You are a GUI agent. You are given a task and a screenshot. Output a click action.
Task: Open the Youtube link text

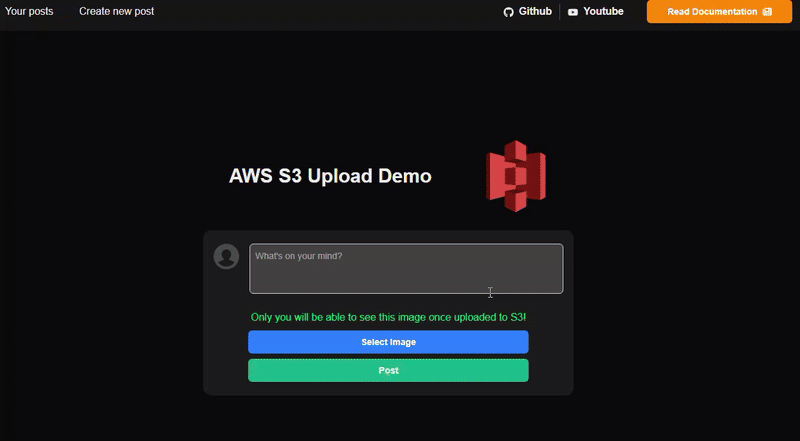[x=604, y=11]
